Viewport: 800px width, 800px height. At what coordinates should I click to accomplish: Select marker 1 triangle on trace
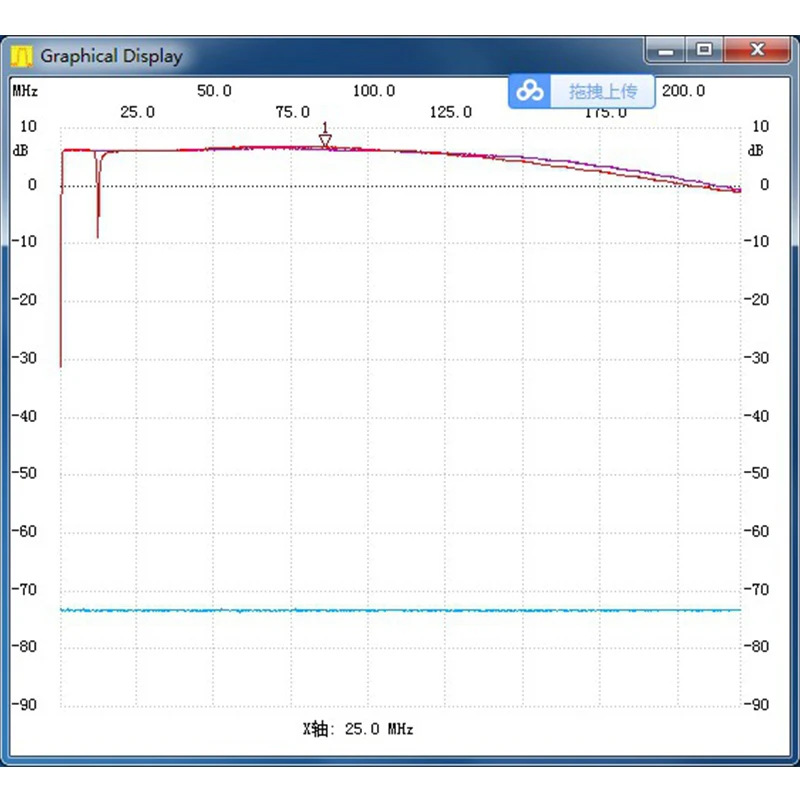[x=325, y=140]
